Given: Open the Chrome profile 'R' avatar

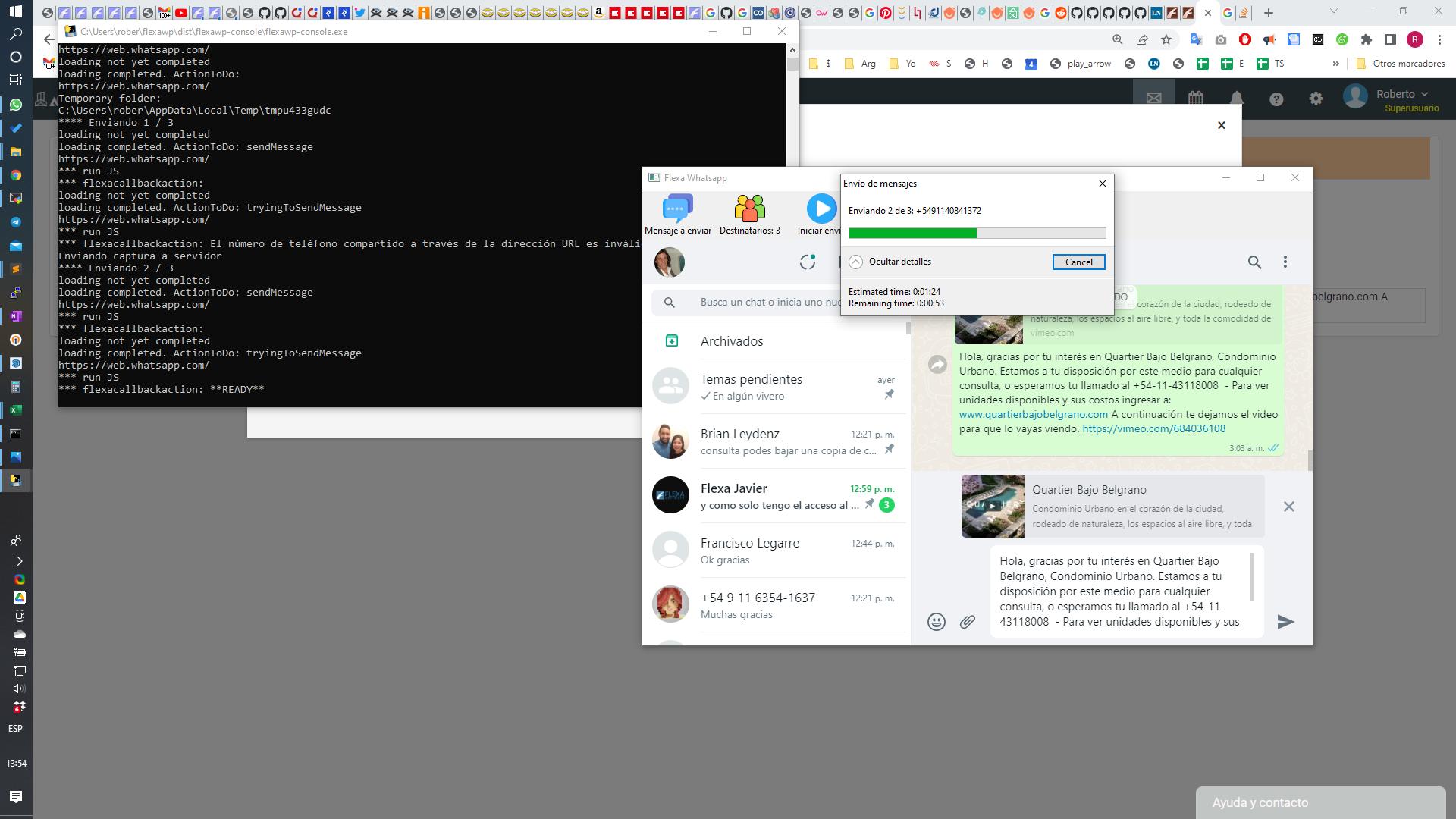Looking at the screenshot, I should point(1414,39).
